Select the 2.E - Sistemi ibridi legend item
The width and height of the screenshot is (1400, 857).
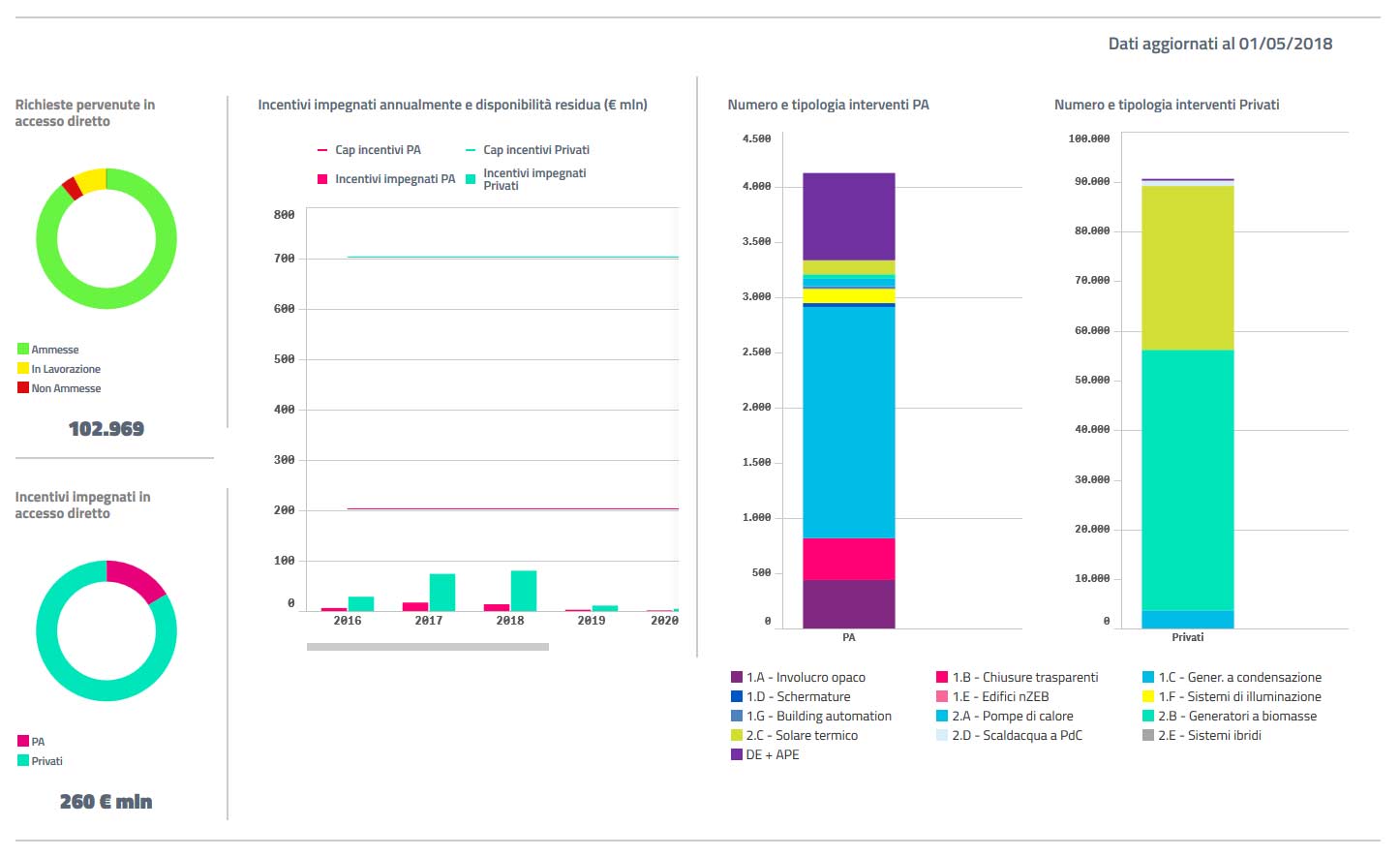1202,736
